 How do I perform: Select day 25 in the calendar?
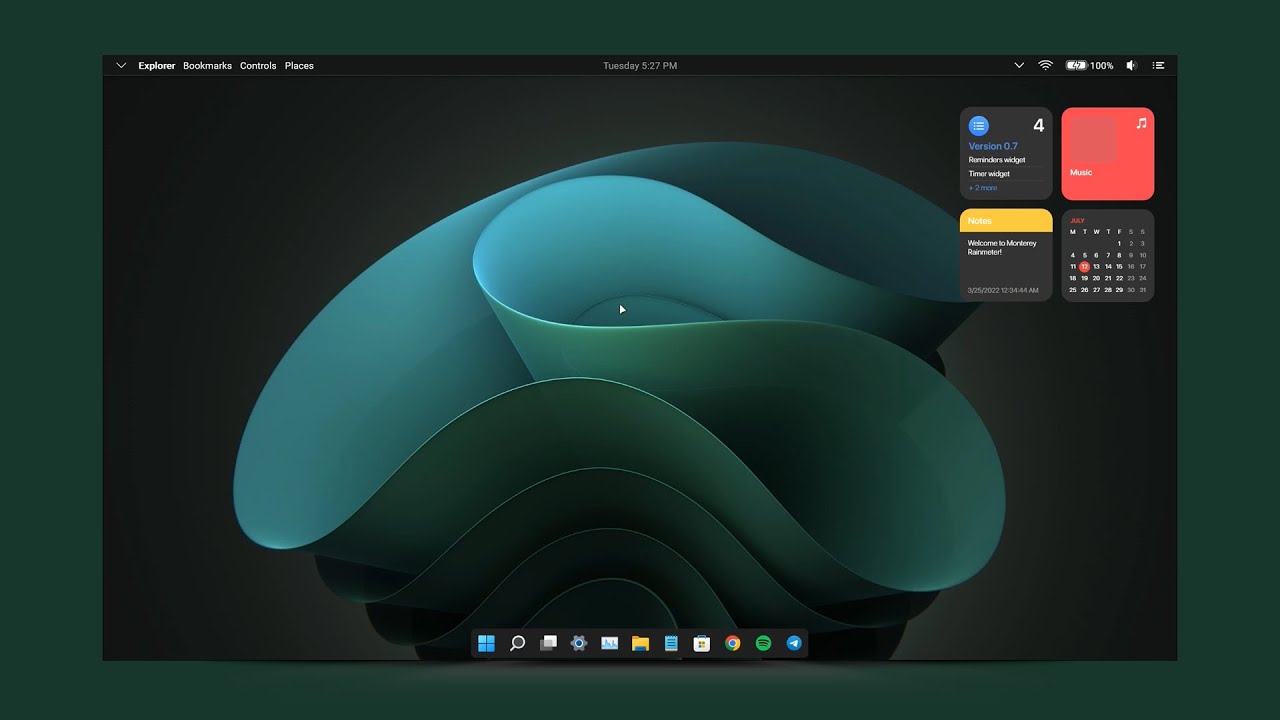click(x=1073, y=290)
